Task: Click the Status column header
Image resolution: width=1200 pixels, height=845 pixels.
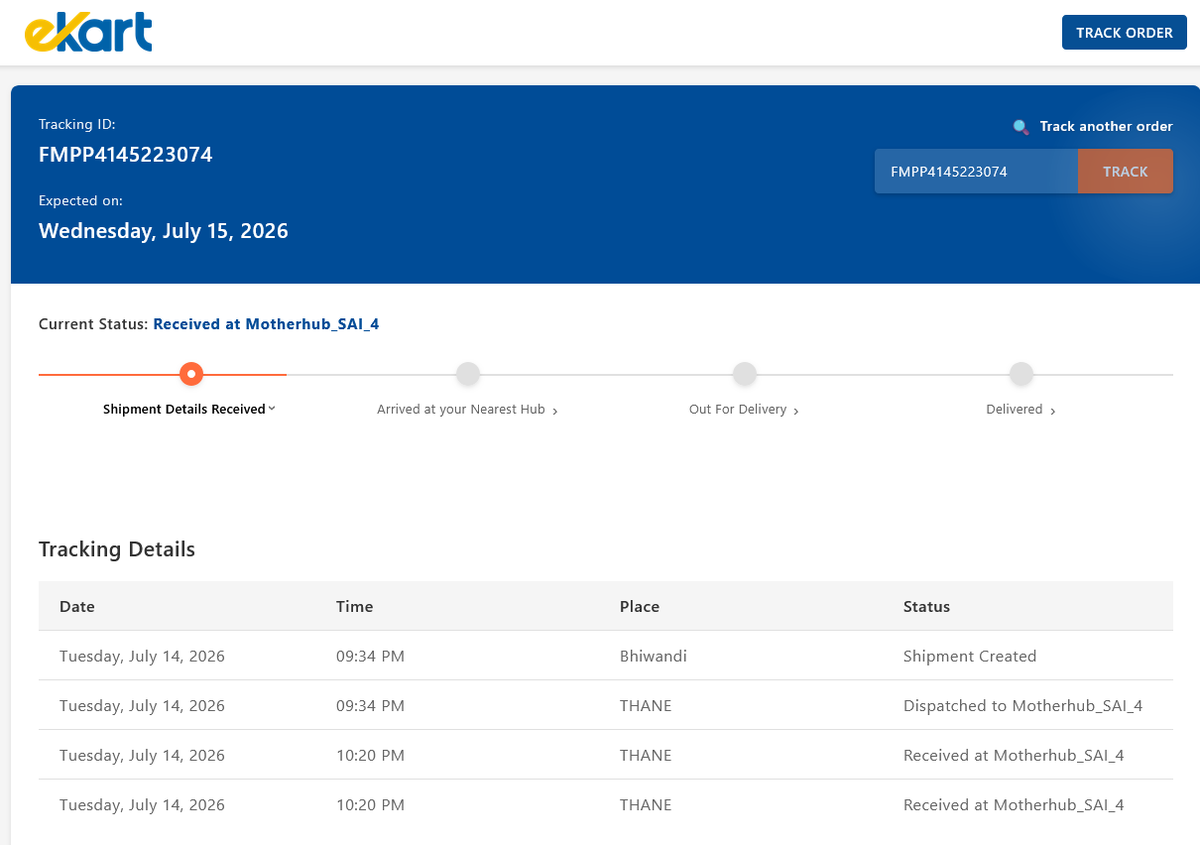Action: [926, 606]
